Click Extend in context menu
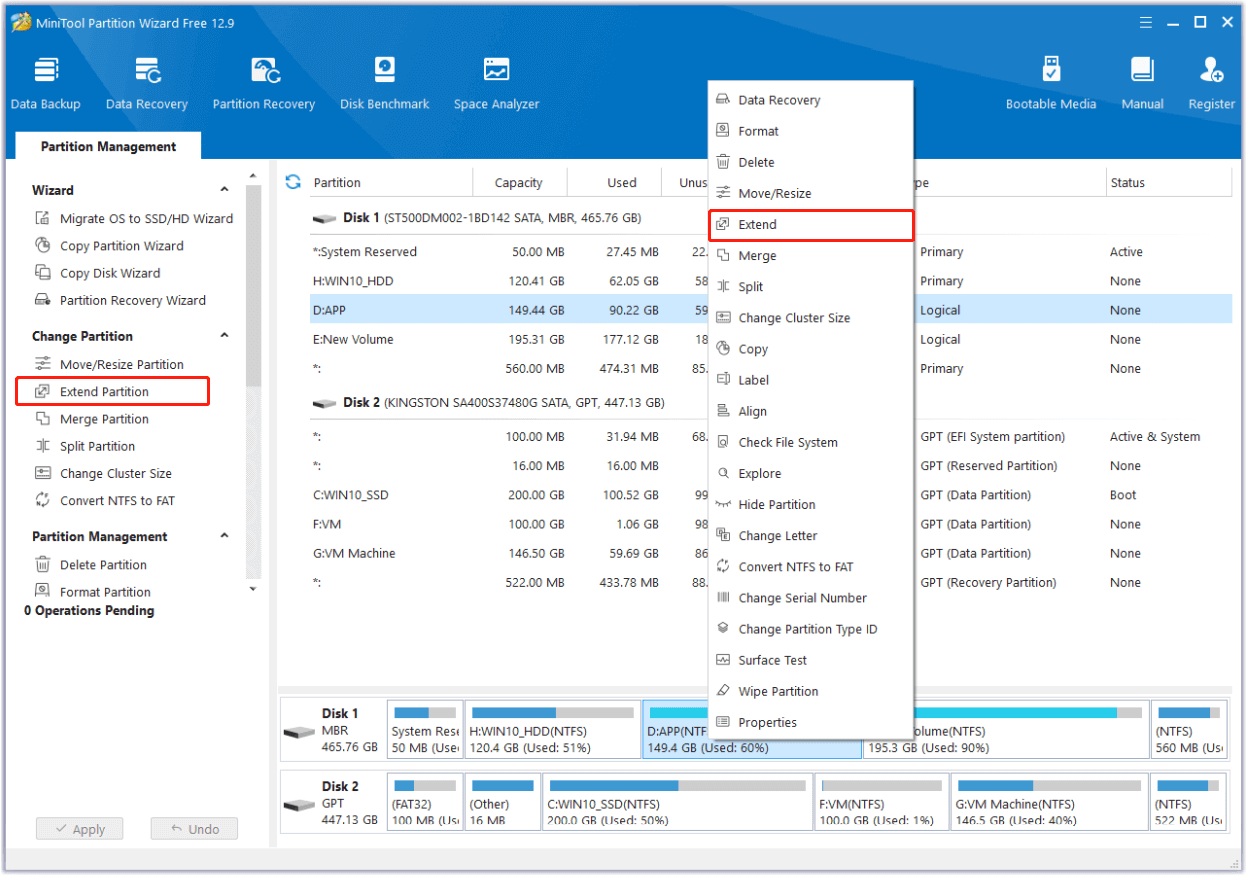Image resolution: width=1247 pixels, height=876 pixels. click(x=811, y=224)
